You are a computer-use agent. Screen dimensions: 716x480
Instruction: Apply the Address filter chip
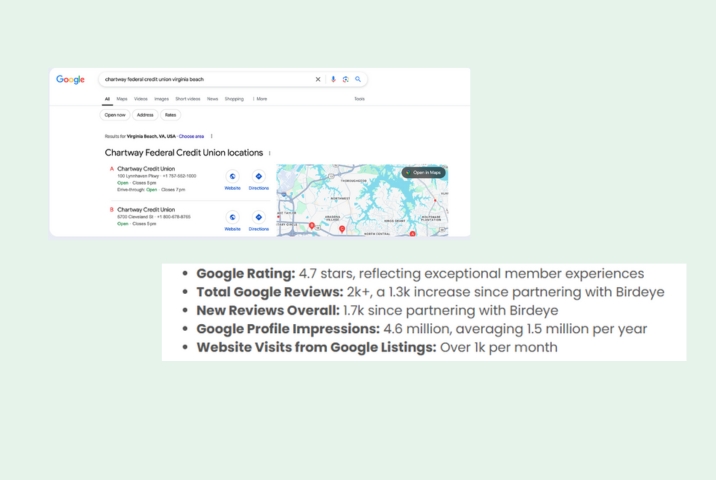(x=145, y=115)
